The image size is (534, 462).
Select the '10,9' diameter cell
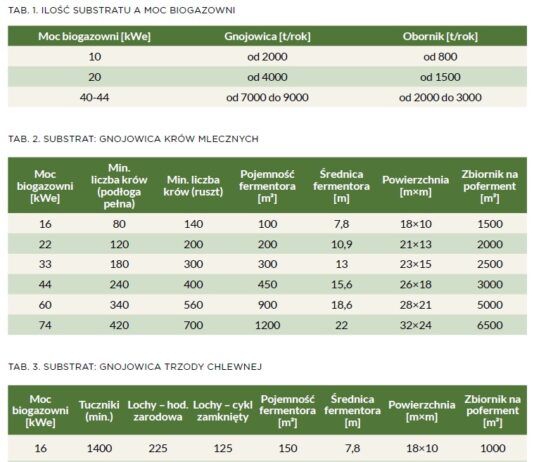[x=341, y=244]
